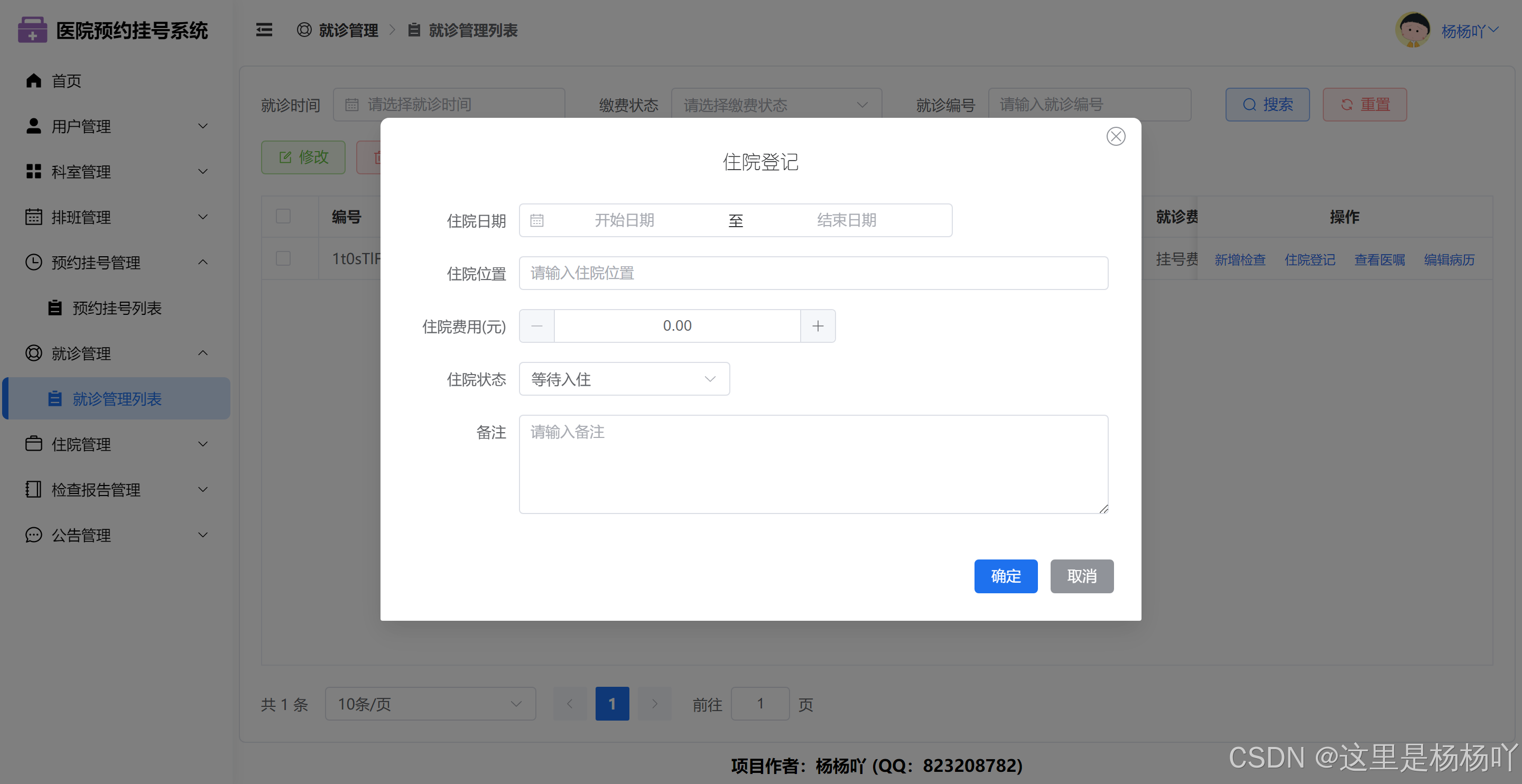Screen dimensions: 1522x784
Task: Click the calendar icon in 住院日期 field
Action: [536, 220]
